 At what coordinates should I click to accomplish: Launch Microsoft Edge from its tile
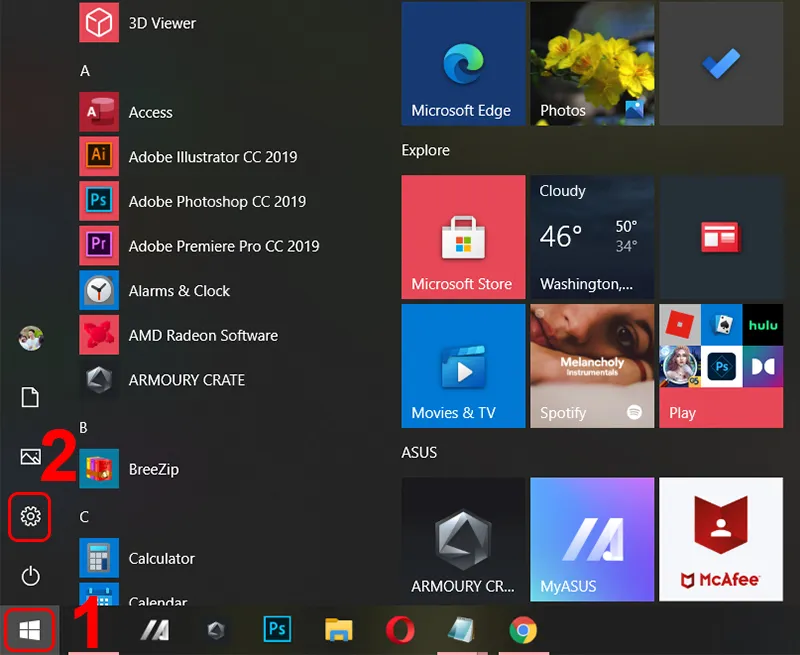pyautogui.click(x=462, y=63)
